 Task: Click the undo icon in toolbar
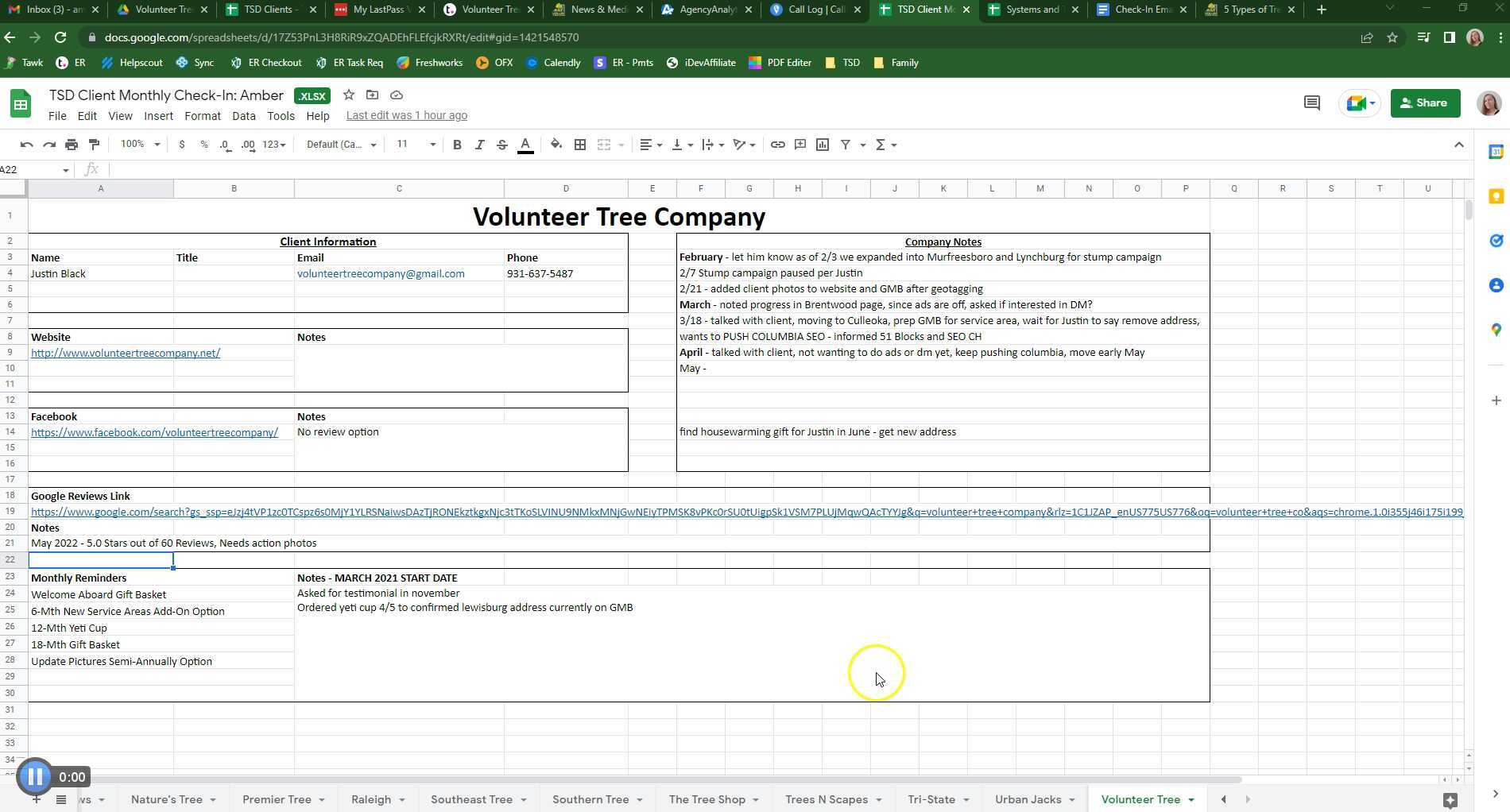pyautogui.click(x=26, y=145)
